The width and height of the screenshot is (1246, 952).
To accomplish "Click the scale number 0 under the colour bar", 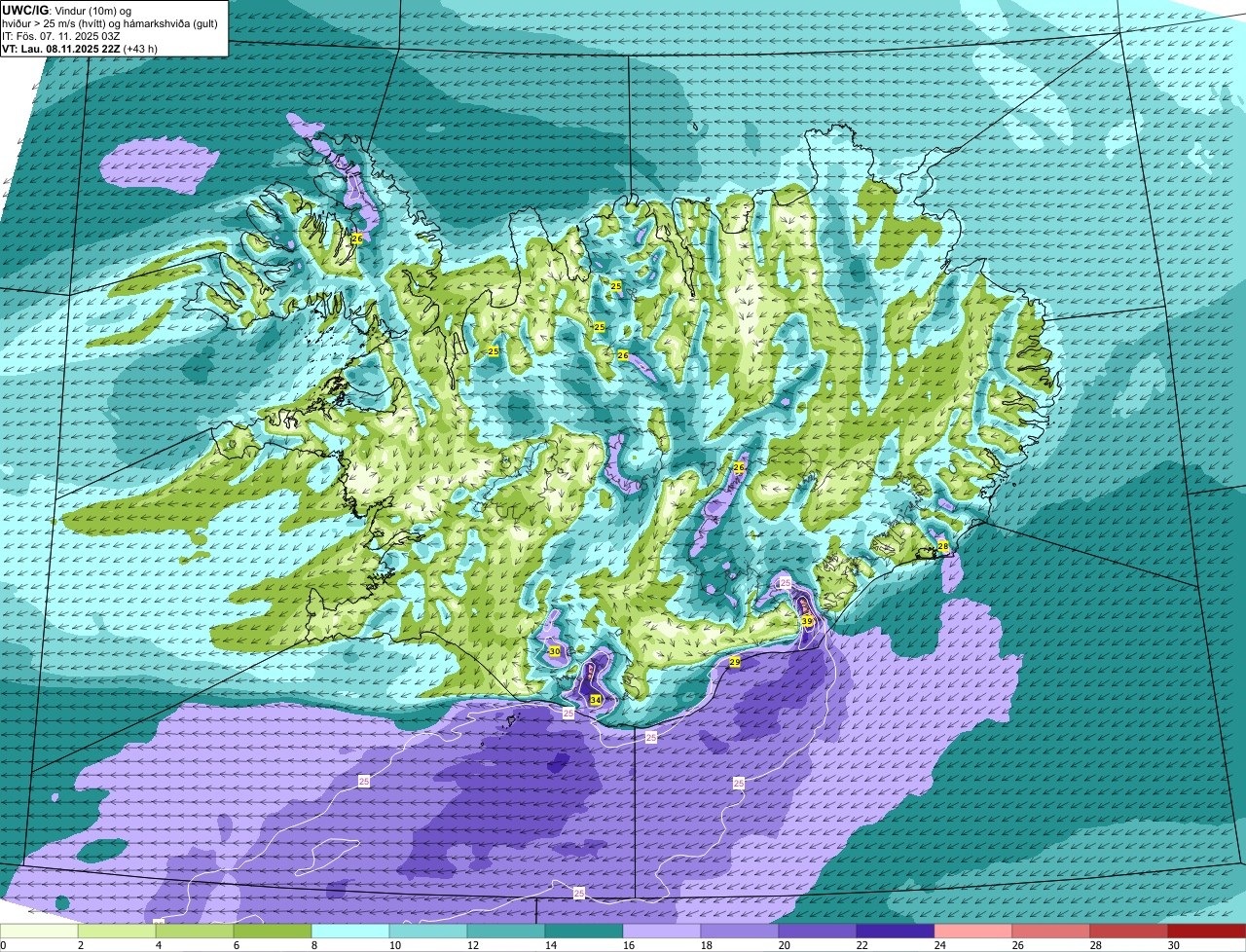I will [x=4, y=945].
